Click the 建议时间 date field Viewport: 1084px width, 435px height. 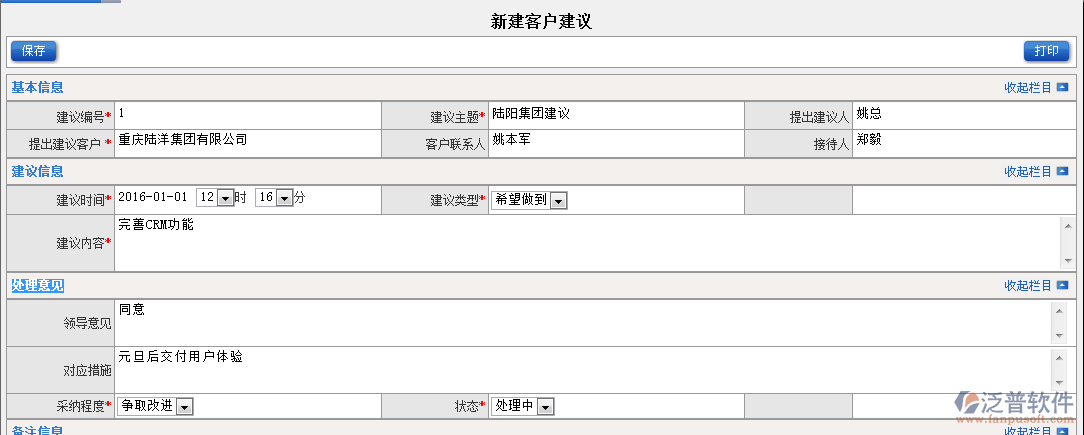click(x=153, y=198)
